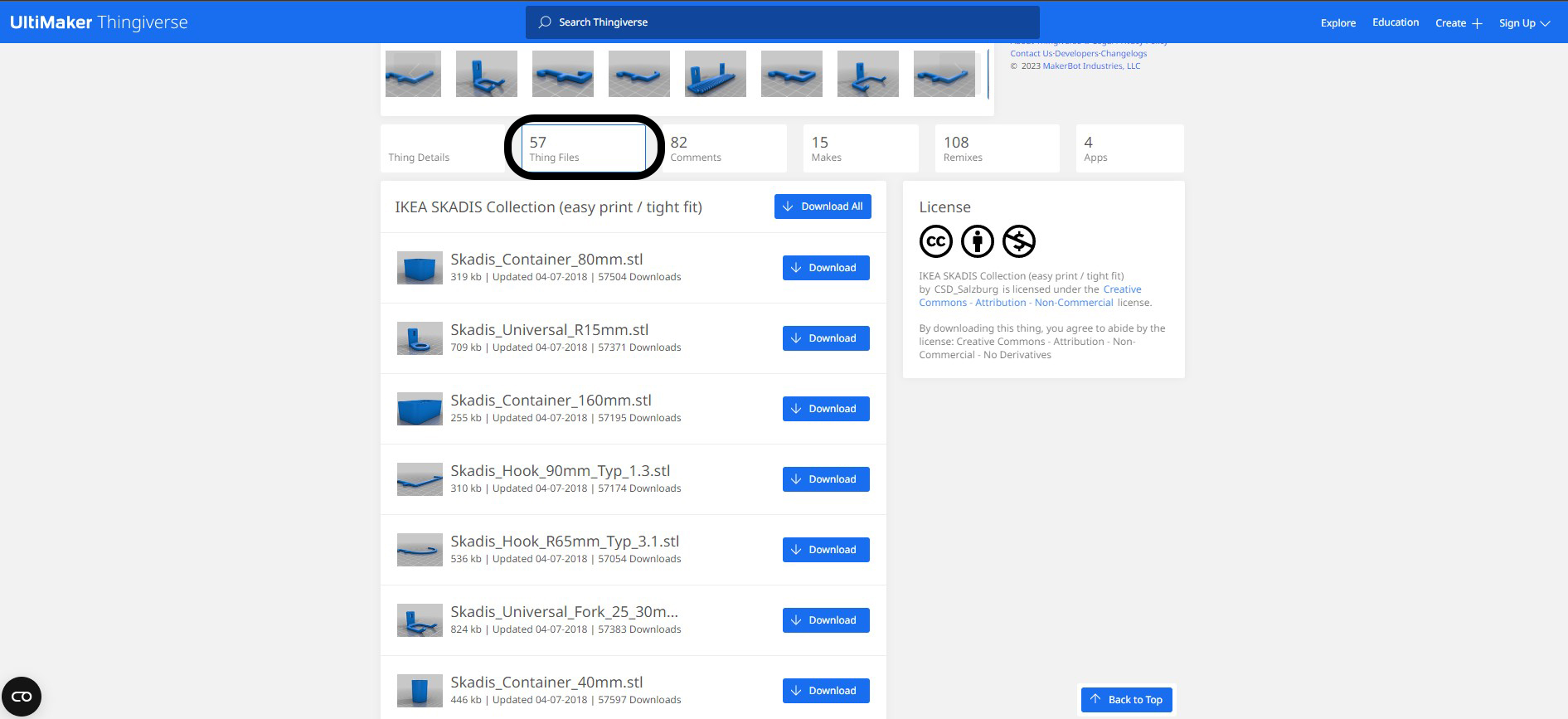This screenshot has width=1568, height=719.
Task: Click the file name Skadis_Hook_R65mm_Typ_3.1.stl
Action: click(x=565, y=542)
